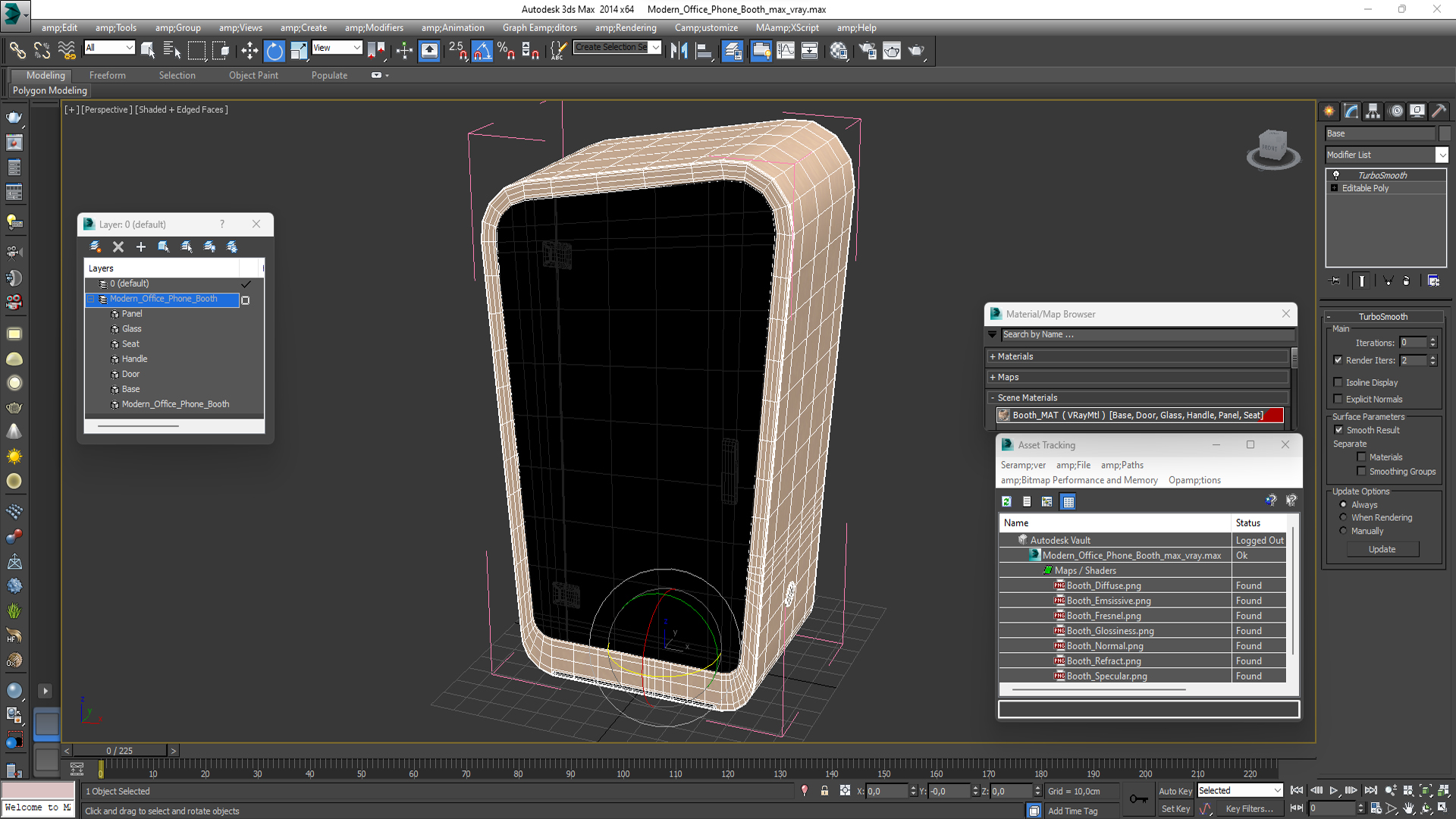
Task: Open amp;Edit menu in menu bar
Action: pos(56,27)
